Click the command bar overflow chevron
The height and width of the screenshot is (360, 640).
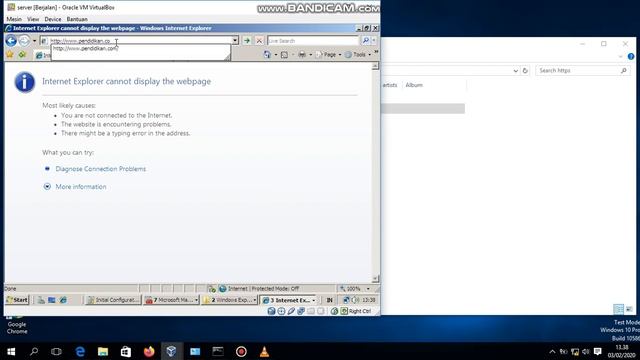click(376, 52)
